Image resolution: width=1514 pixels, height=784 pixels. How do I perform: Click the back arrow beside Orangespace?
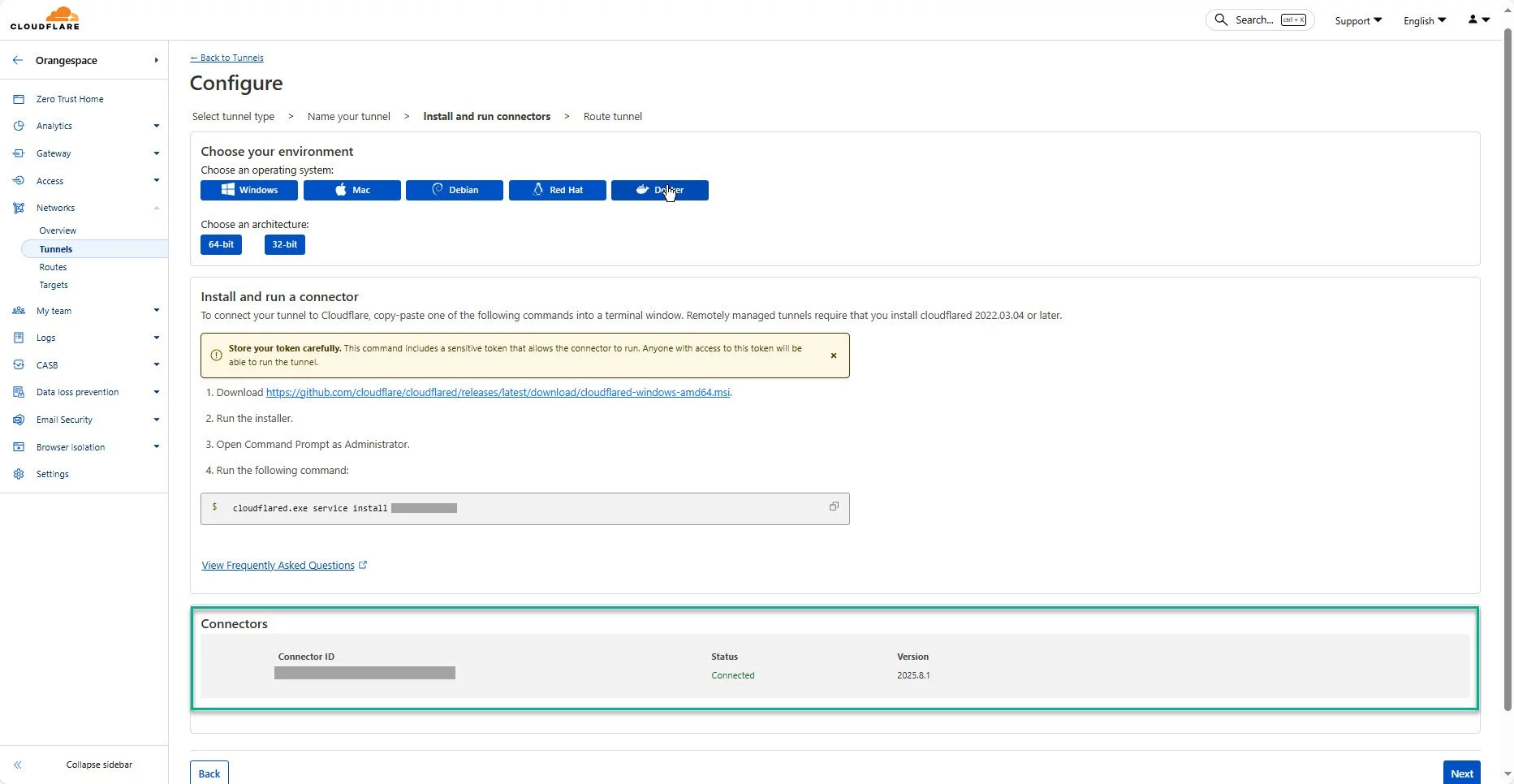point(18,60)
